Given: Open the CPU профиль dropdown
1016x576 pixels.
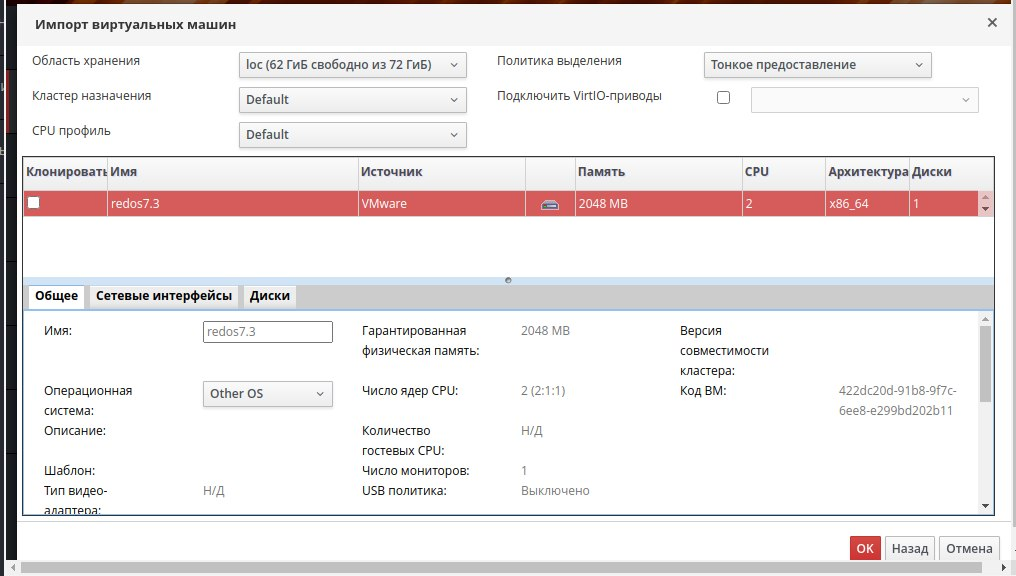Looking at the screenshot, I should coord(352,135).
